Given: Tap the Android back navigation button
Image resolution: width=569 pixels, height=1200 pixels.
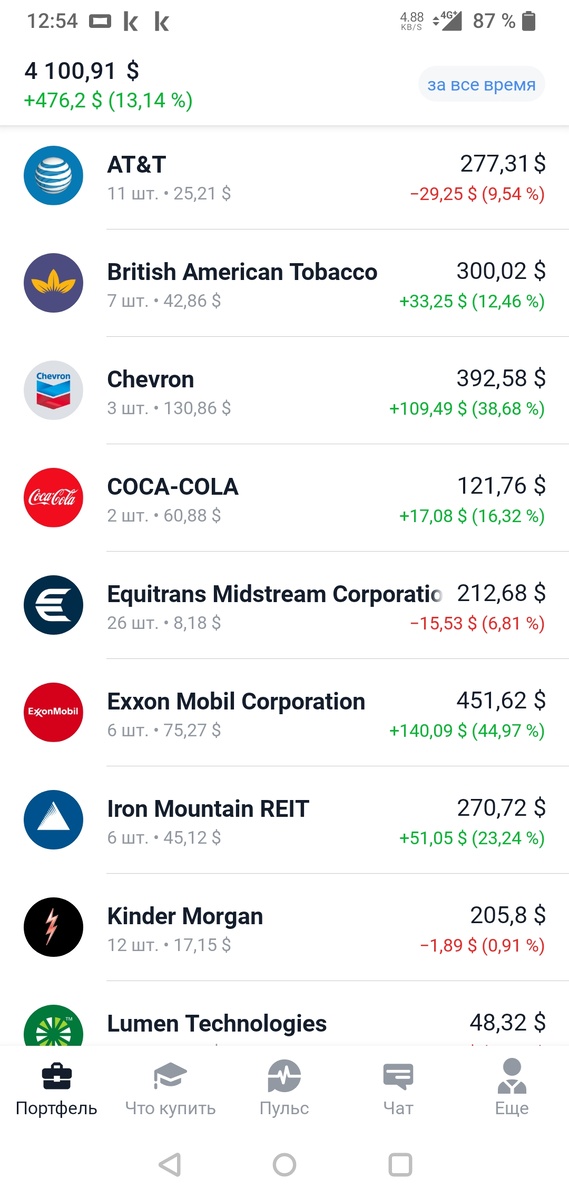Looking at the screenshot, I should click(x=170, y=1164).
